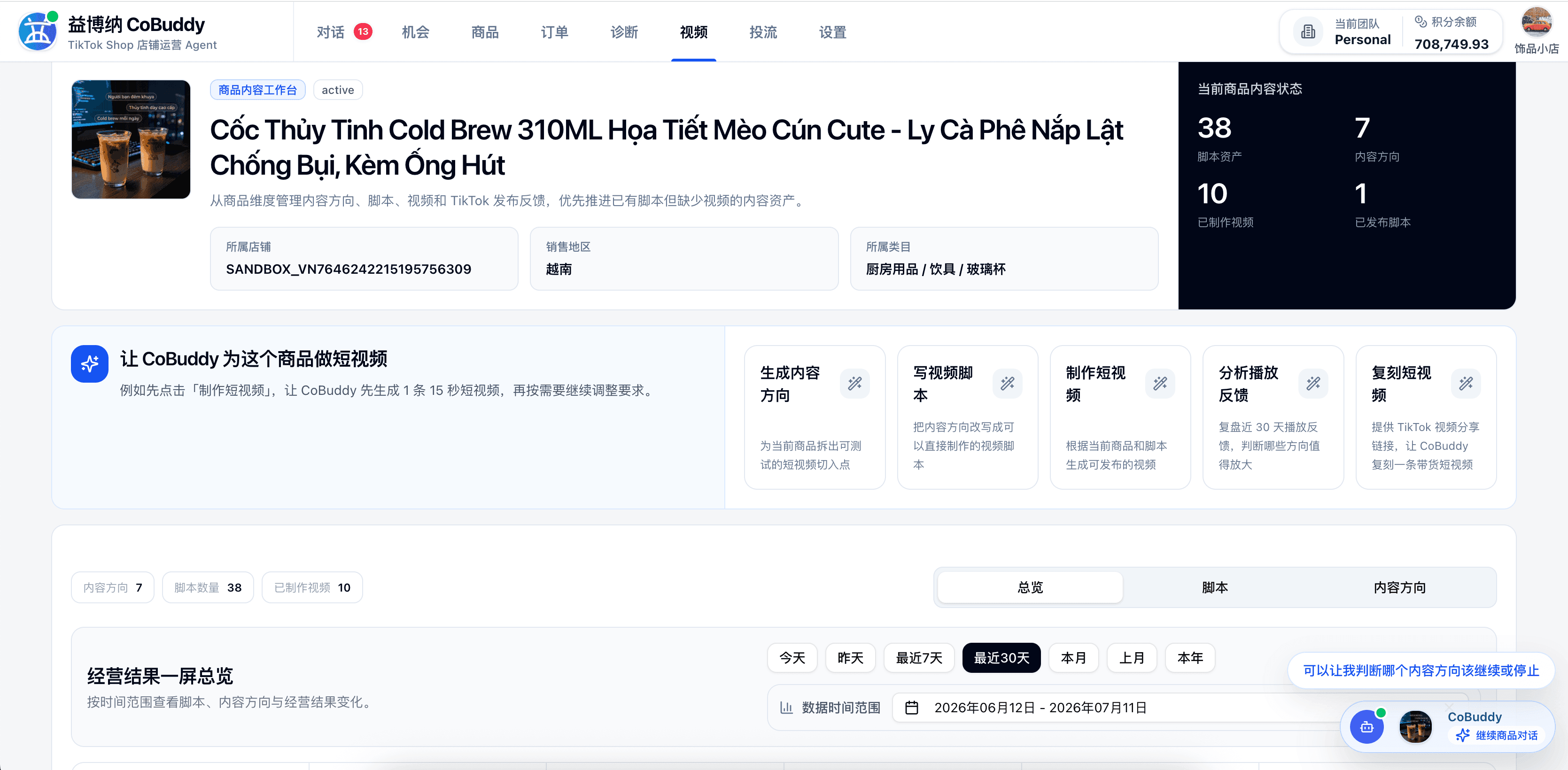Click the 已制作视频 10 chip

click(x=311, y=587)
